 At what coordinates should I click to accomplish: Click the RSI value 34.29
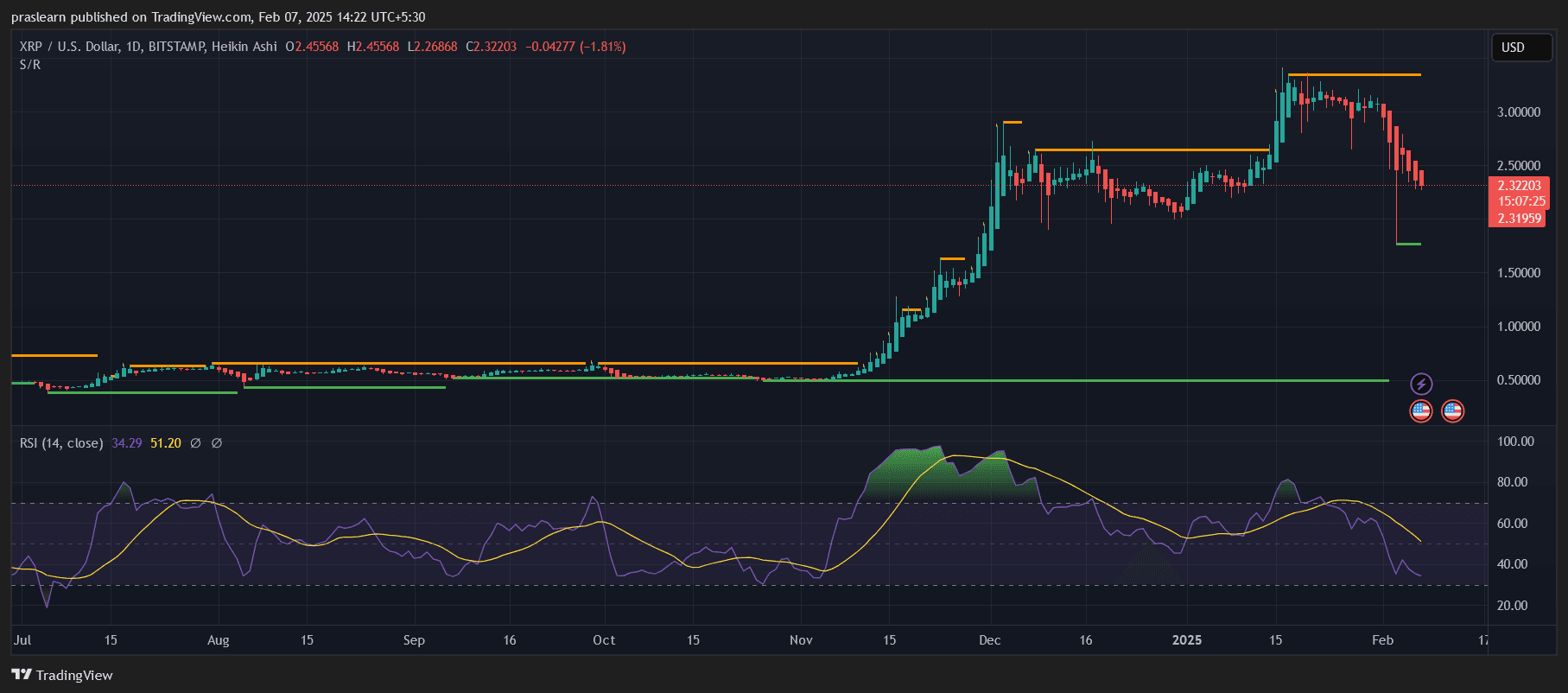click(127, 443)
